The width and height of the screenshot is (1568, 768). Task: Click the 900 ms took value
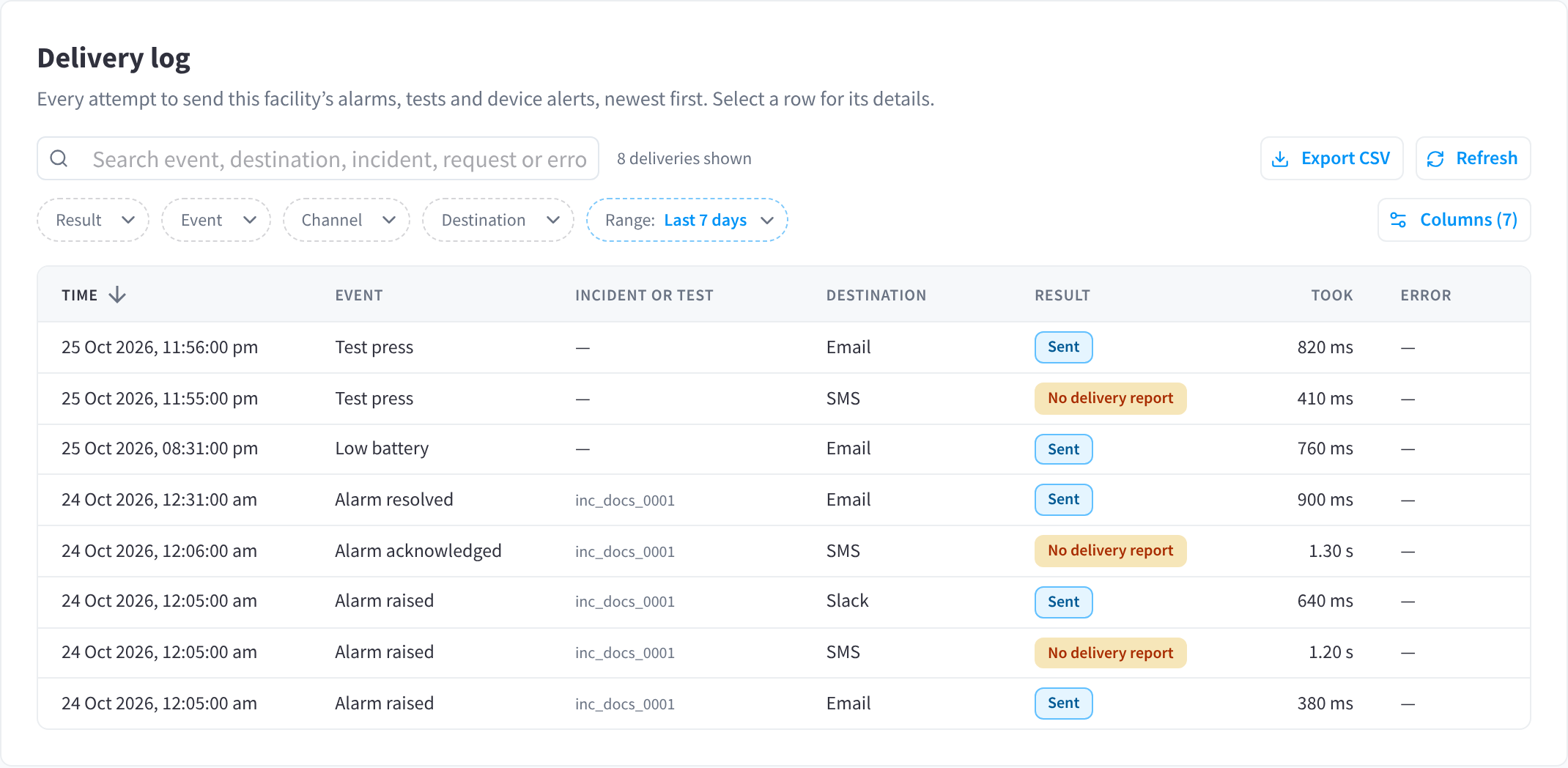1325,500
